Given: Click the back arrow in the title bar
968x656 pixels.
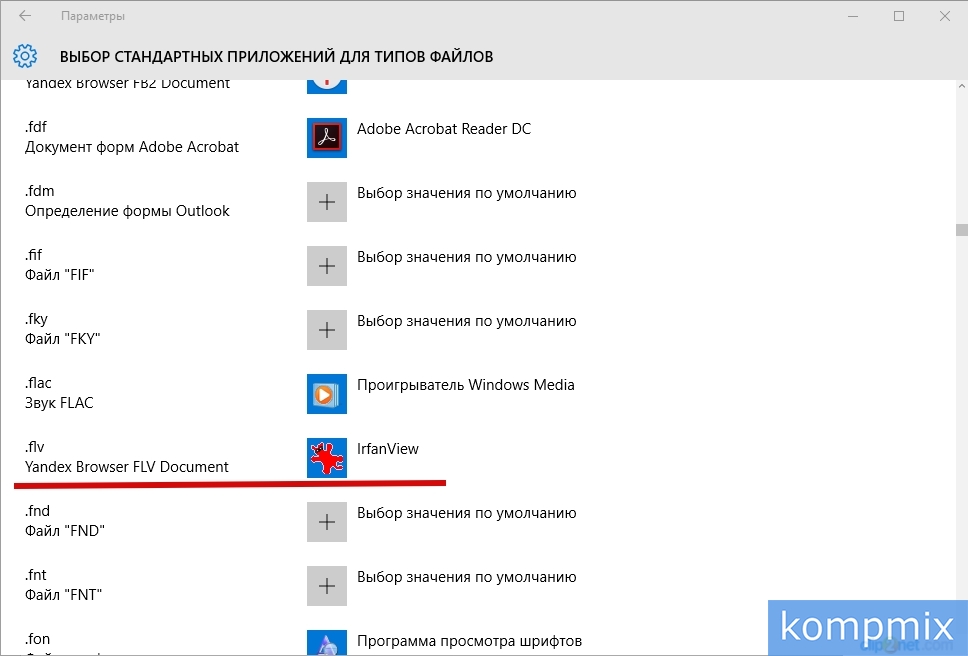Looking at the screenshot, I should point(25,16).
